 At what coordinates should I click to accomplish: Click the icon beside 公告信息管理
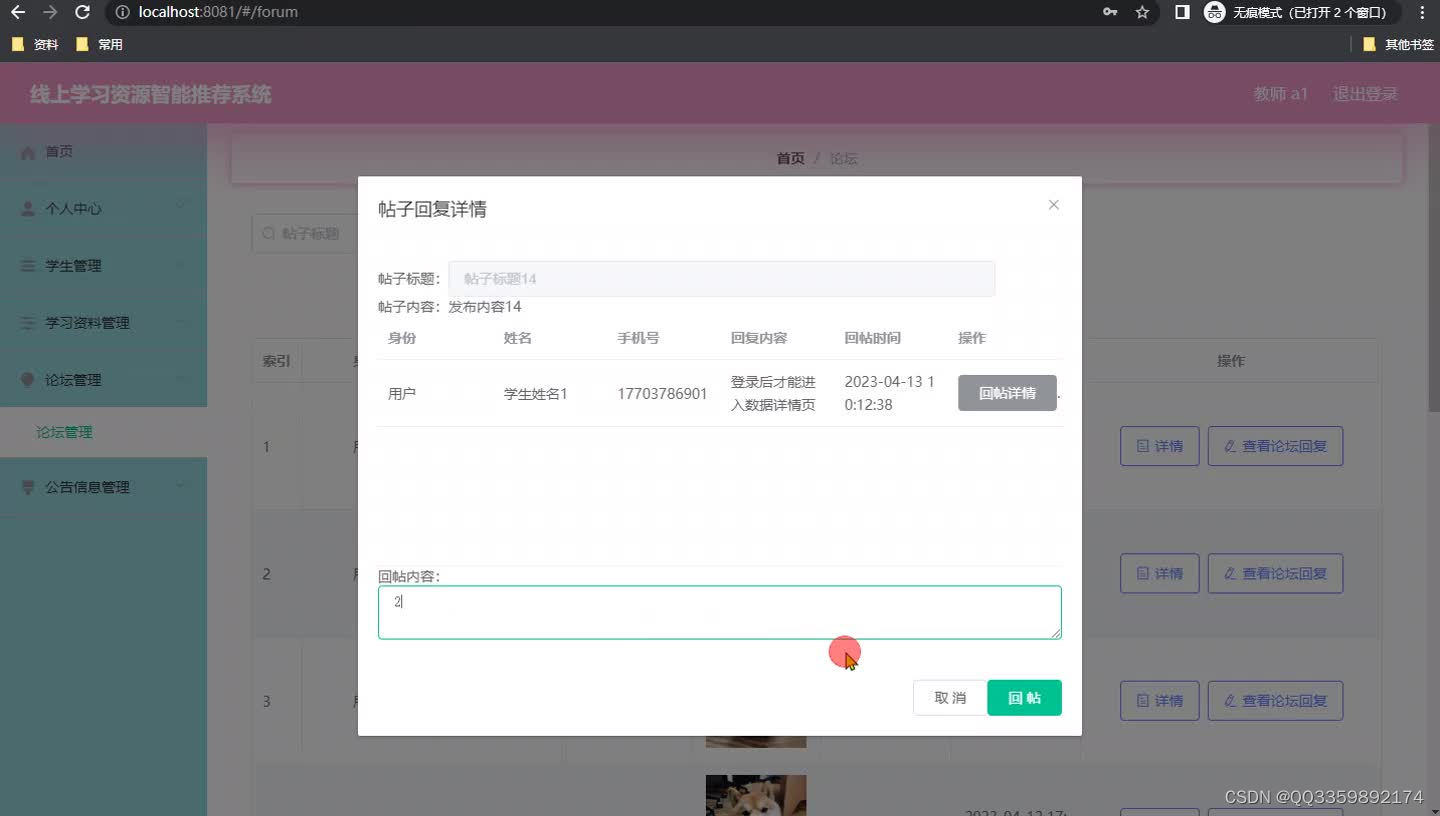(x=28, y=487)
